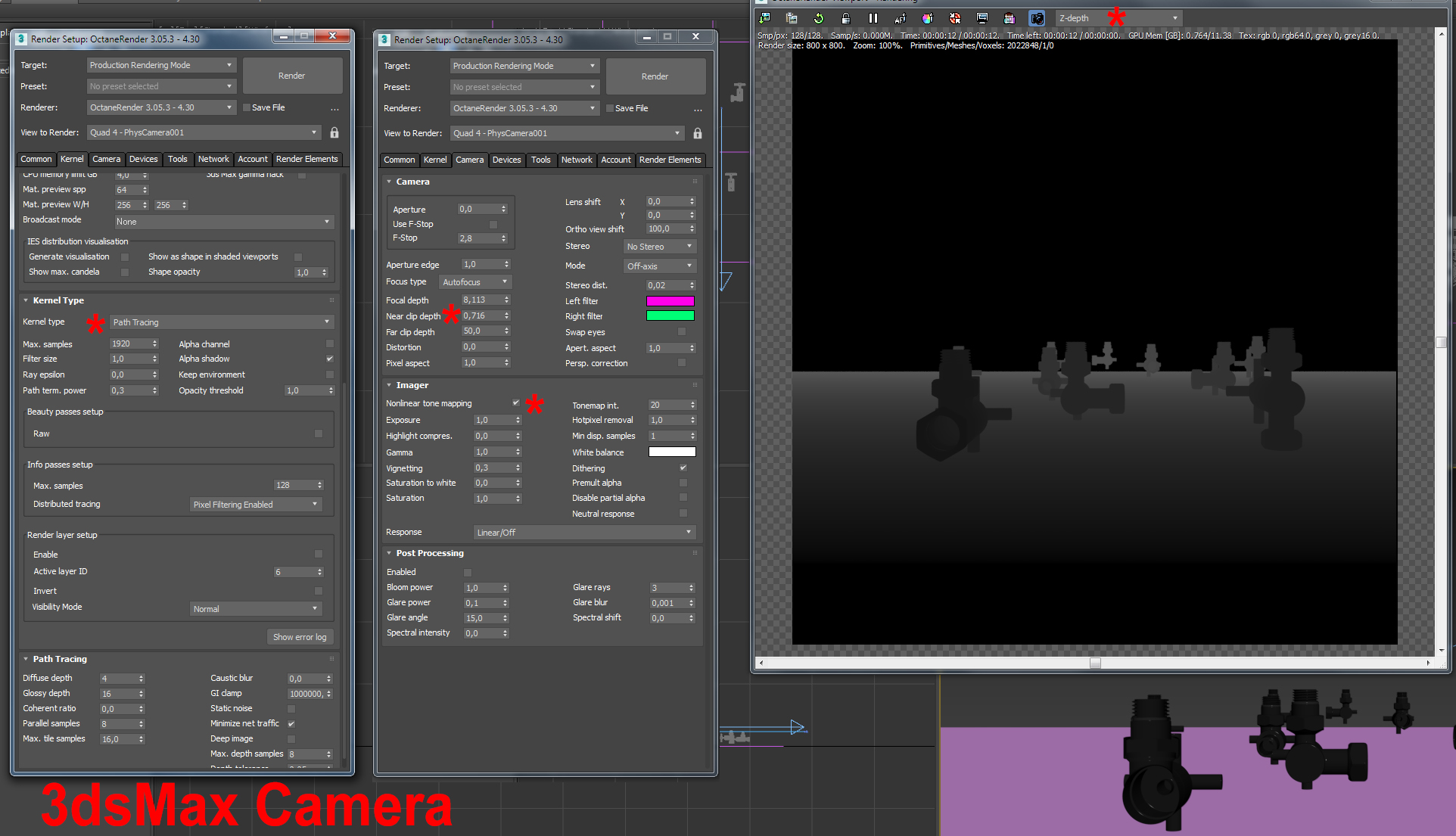Click Render button in right Render Setup
Viewport: 1456px width, 836px height.
click(655, 76)
